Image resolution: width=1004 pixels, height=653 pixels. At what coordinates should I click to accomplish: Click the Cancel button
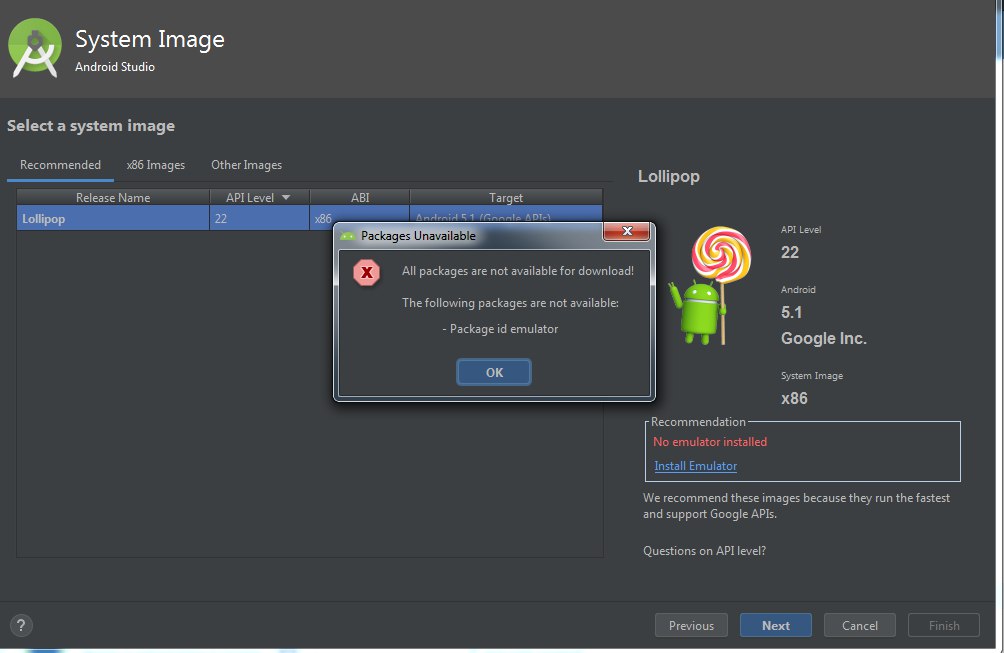[859, 625]
